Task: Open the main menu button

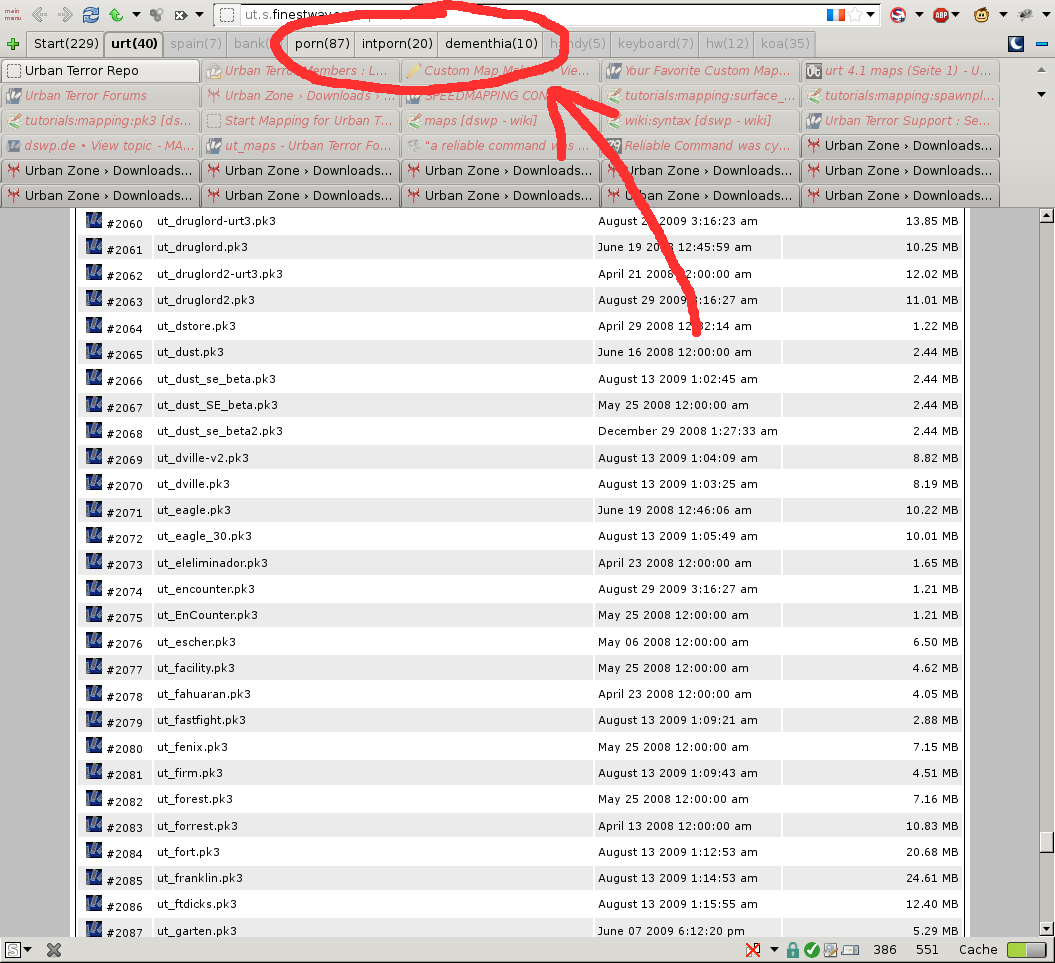Action: click(12, 15)
